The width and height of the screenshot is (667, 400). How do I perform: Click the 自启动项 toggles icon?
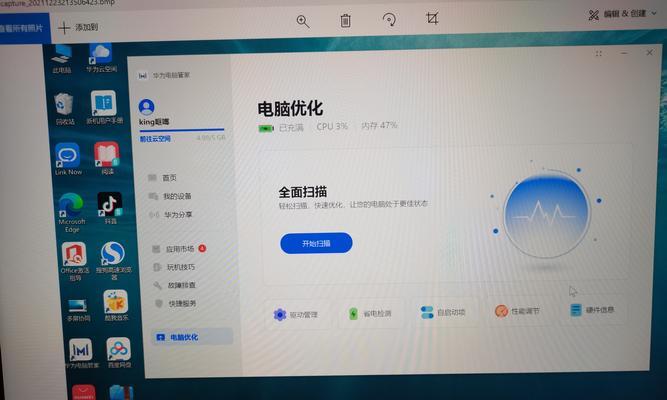(427, 312)
